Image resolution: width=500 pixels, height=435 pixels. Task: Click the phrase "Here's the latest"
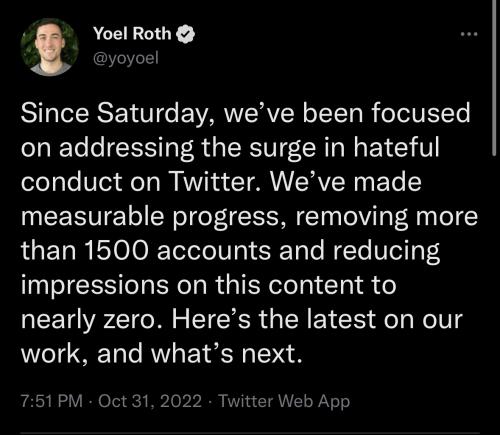[274, 319]
